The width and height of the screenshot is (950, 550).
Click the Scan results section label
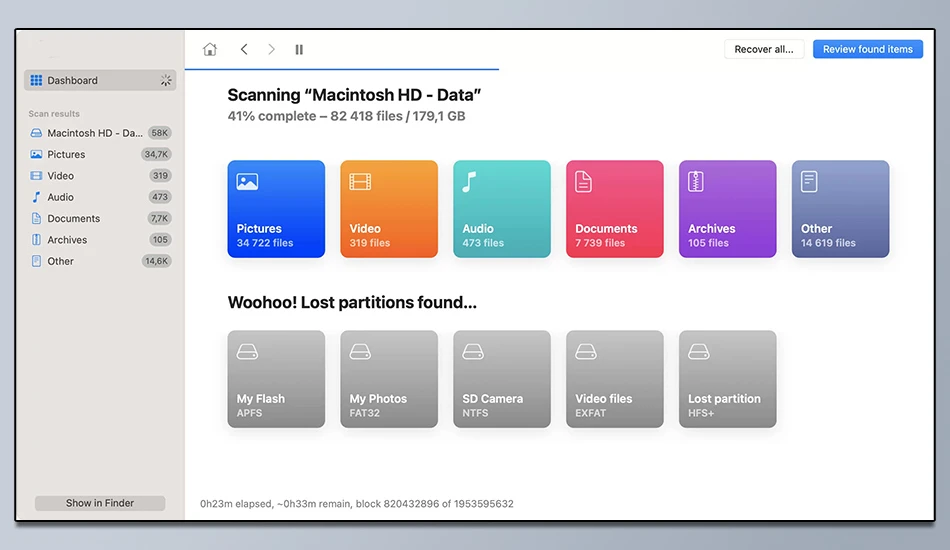click(x=54, y=113)
